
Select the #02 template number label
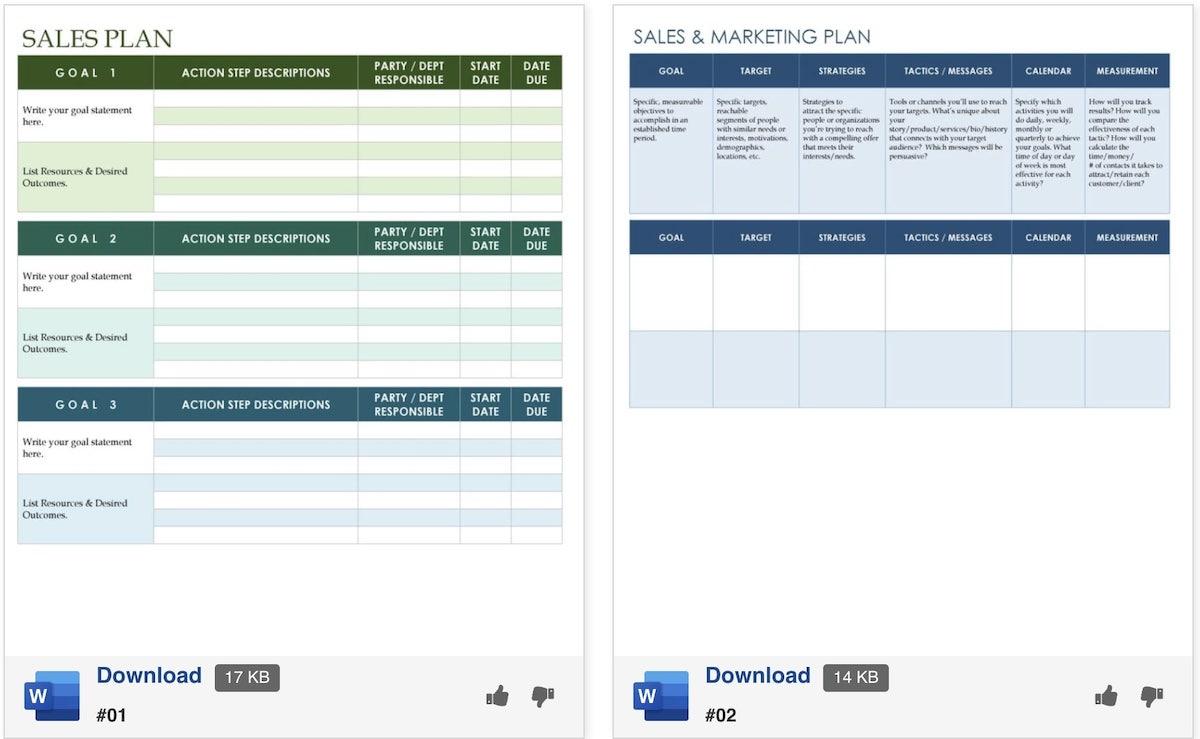pos(720,715)
